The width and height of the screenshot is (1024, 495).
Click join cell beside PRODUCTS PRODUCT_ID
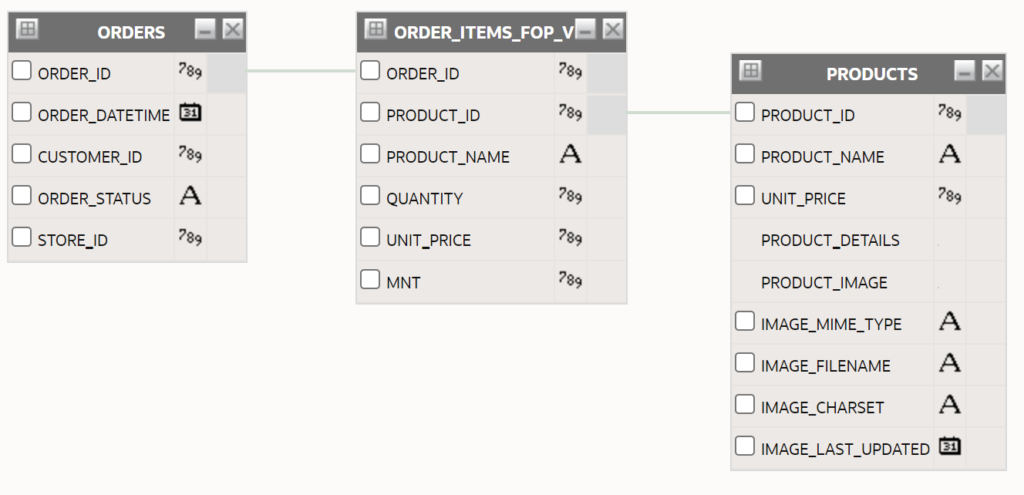986,114
